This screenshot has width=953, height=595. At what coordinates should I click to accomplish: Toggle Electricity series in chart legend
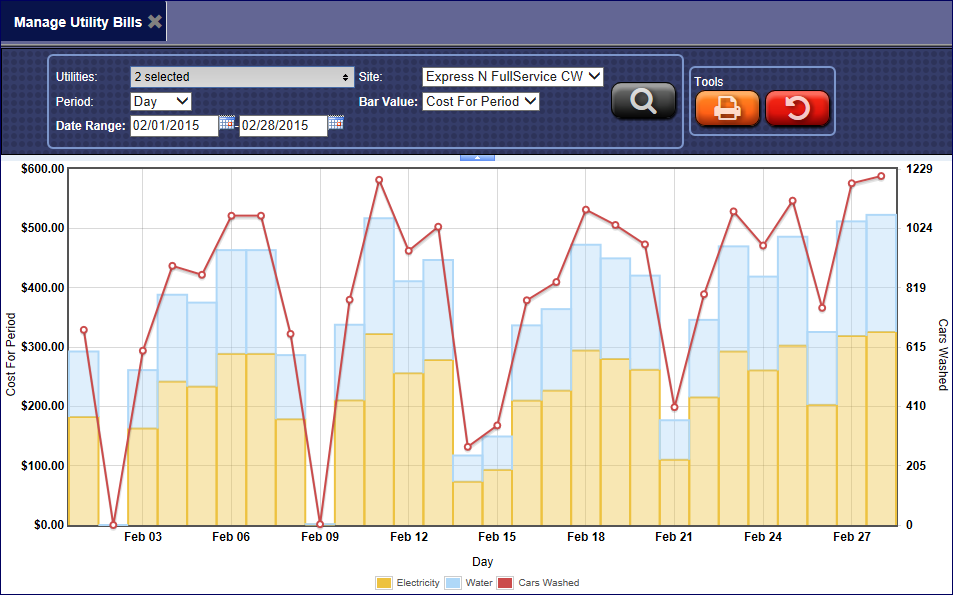coord(417,582)
